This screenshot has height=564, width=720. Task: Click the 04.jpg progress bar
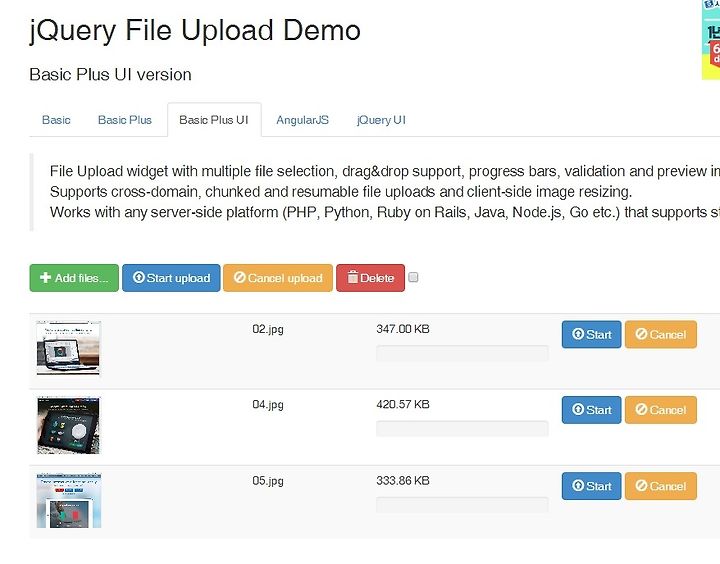coord(462,429)
